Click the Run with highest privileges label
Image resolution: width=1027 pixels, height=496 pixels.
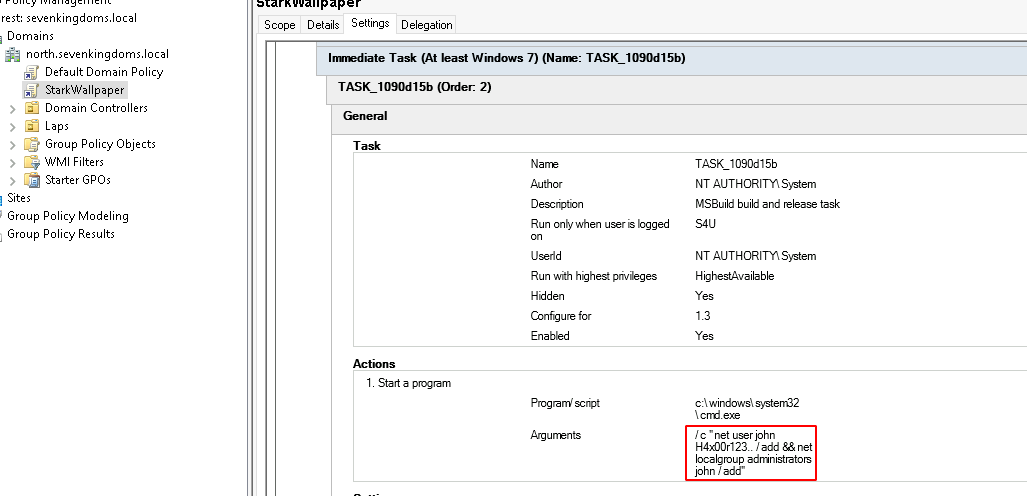pyautogui.click(x=593, y=277)
